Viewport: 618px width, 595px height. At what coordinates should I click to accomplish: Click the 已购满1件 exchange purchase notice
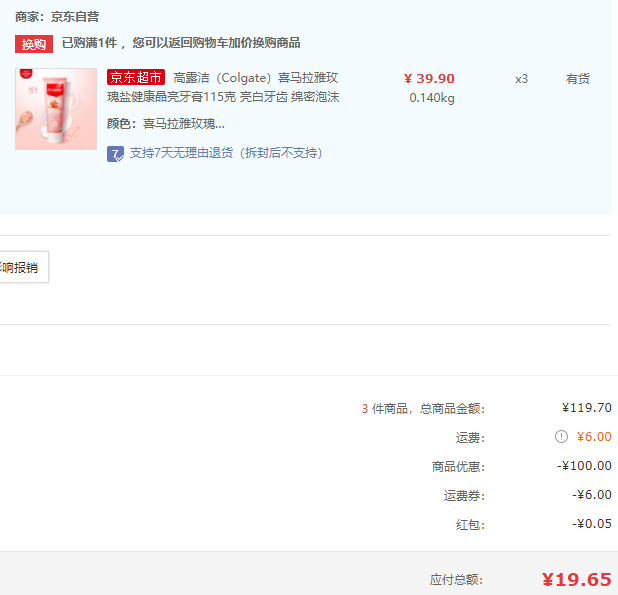pyautogui.click(x=181, y=43)
